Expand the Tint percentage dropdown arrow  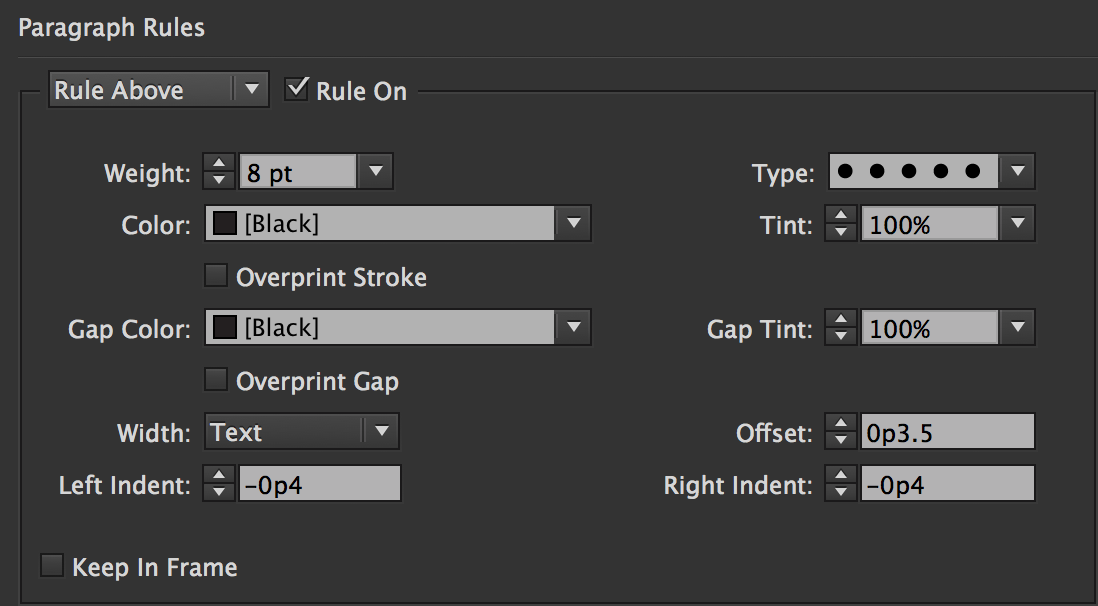[x=1017, y=224]
